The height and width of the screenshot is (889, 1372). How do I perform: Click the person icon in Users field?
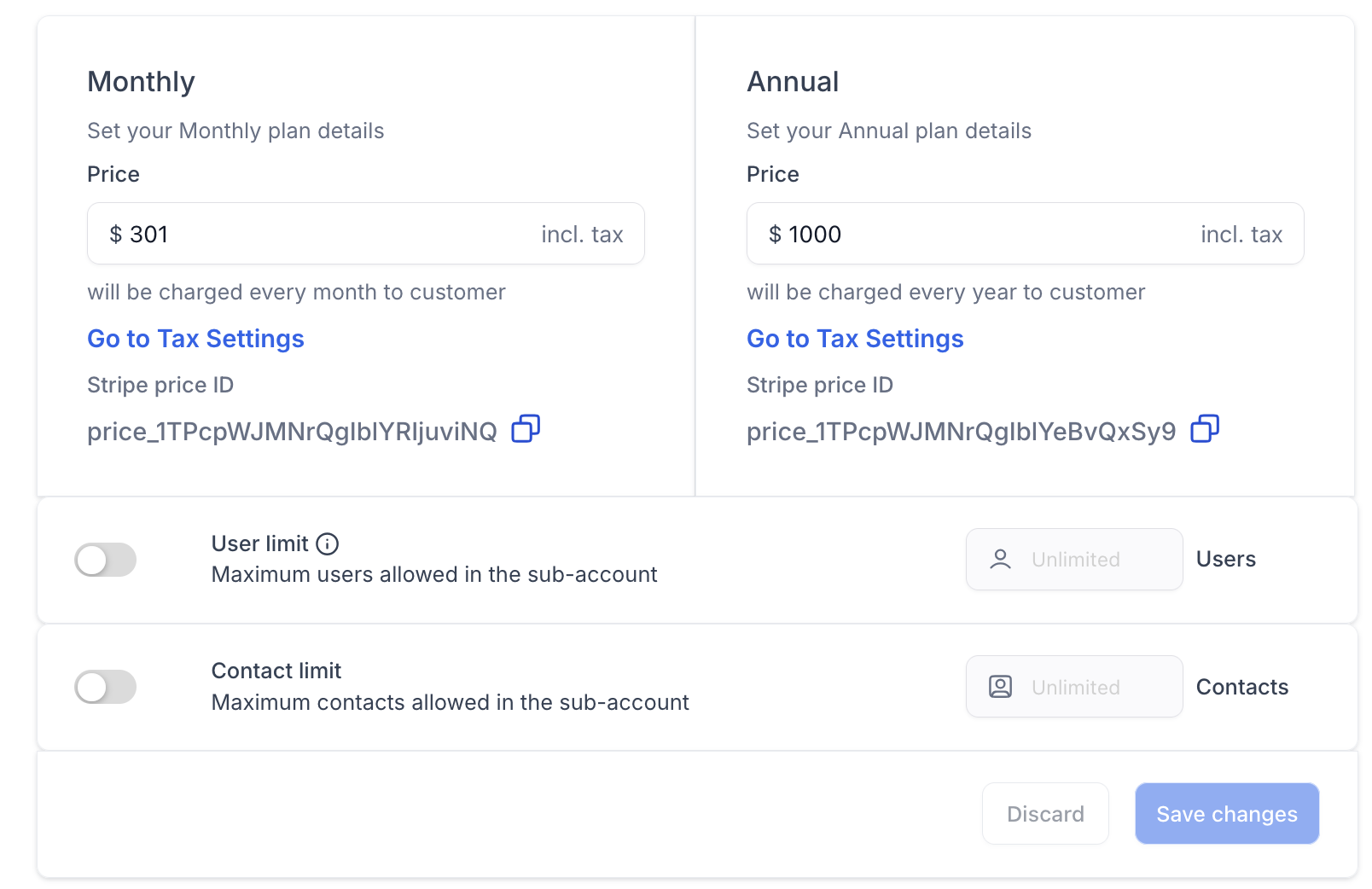click(1000, 560)
